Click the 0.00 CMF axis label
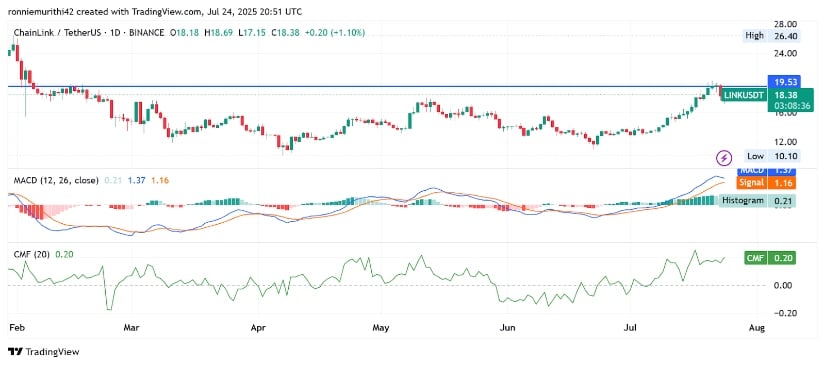The height and width of the screenshot is (365, 825). pyautogui.click(x=783, y=285)
